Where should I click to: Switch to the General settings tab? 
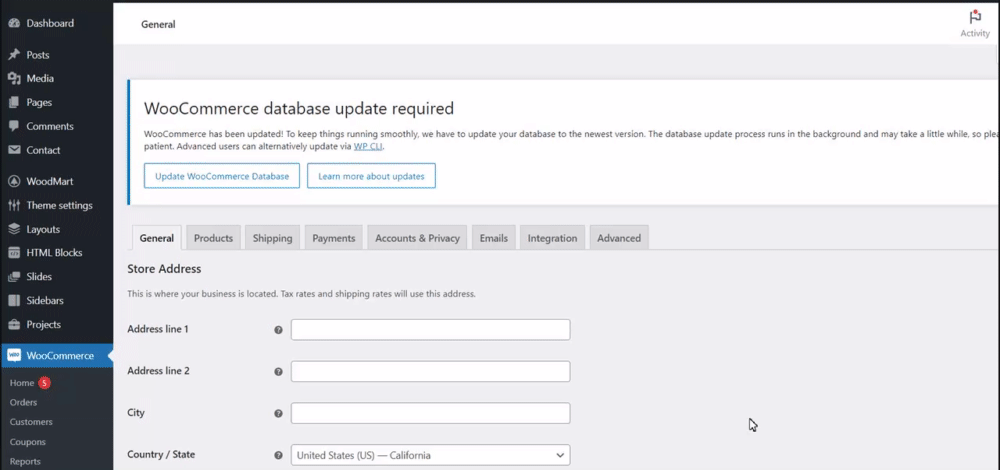[156, 238]
